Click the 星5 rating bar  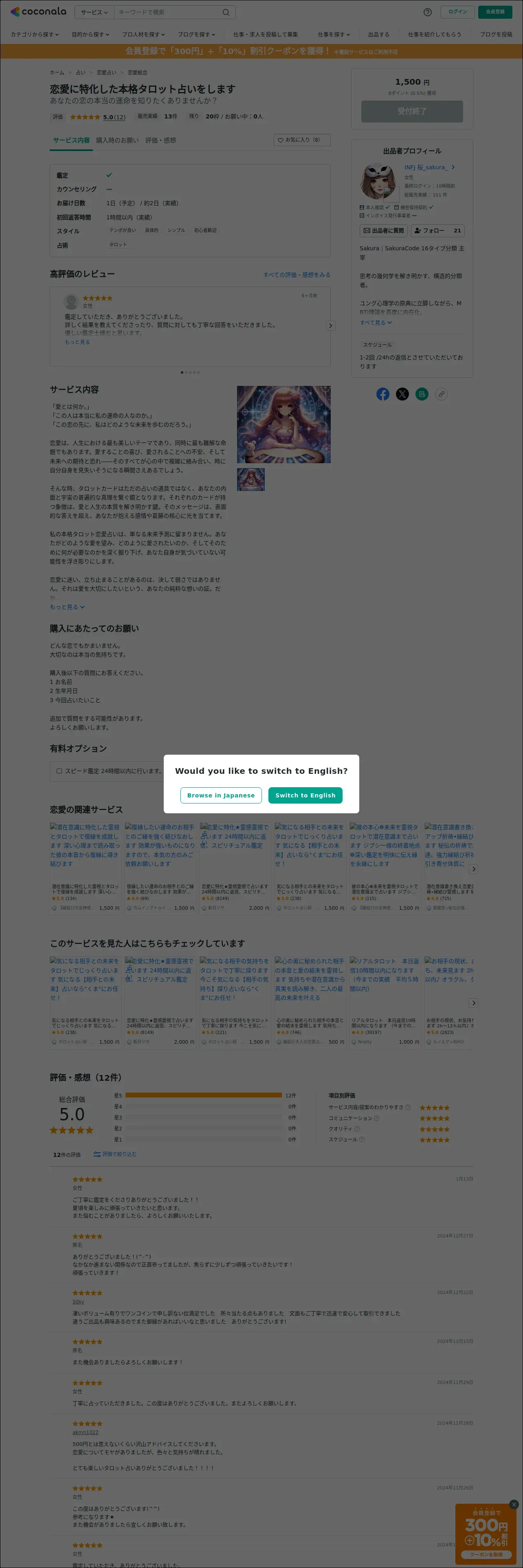point(204,1095)
